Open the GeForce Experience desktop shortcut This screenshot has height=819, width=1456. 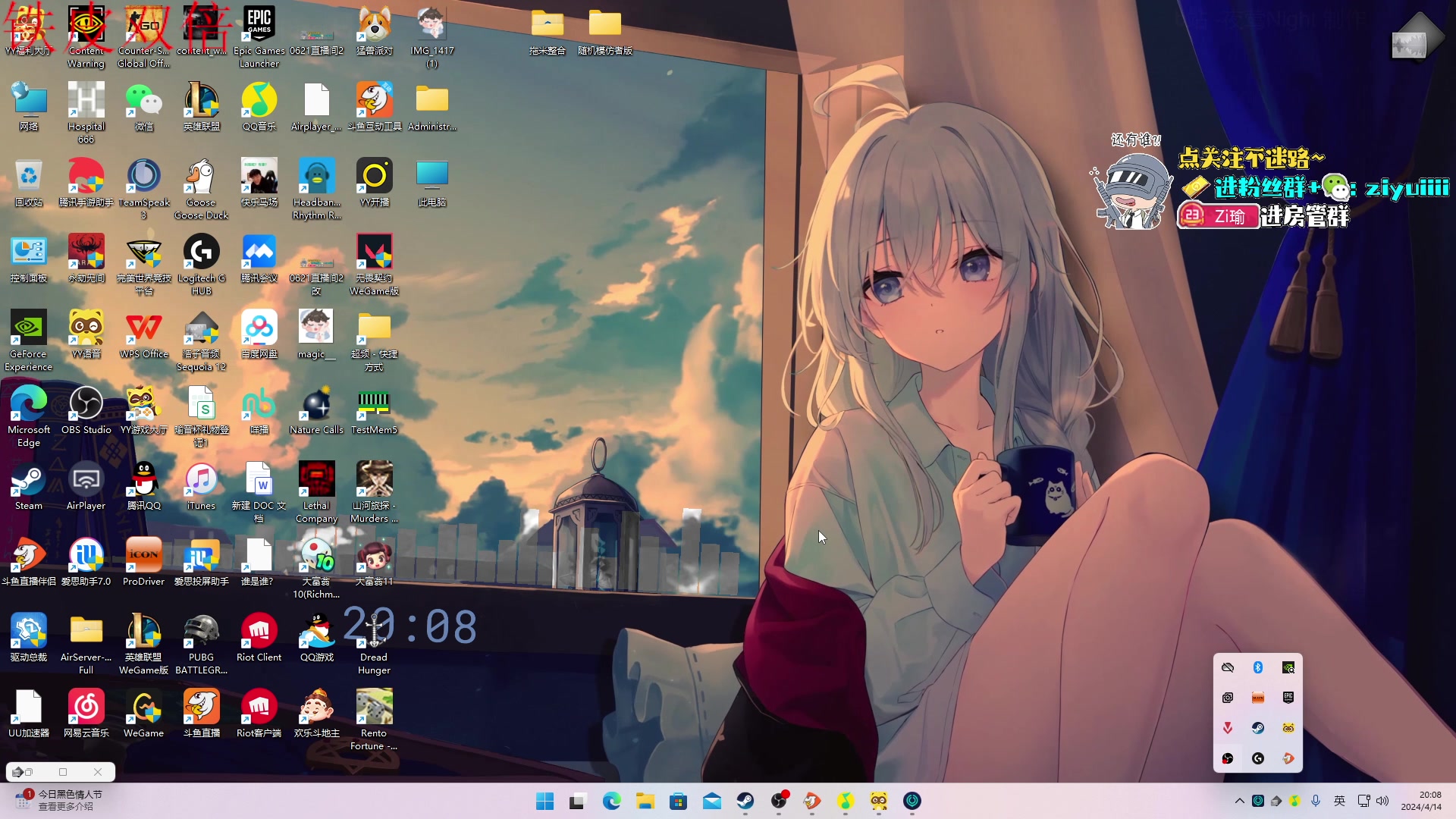(x=29, y=340)
